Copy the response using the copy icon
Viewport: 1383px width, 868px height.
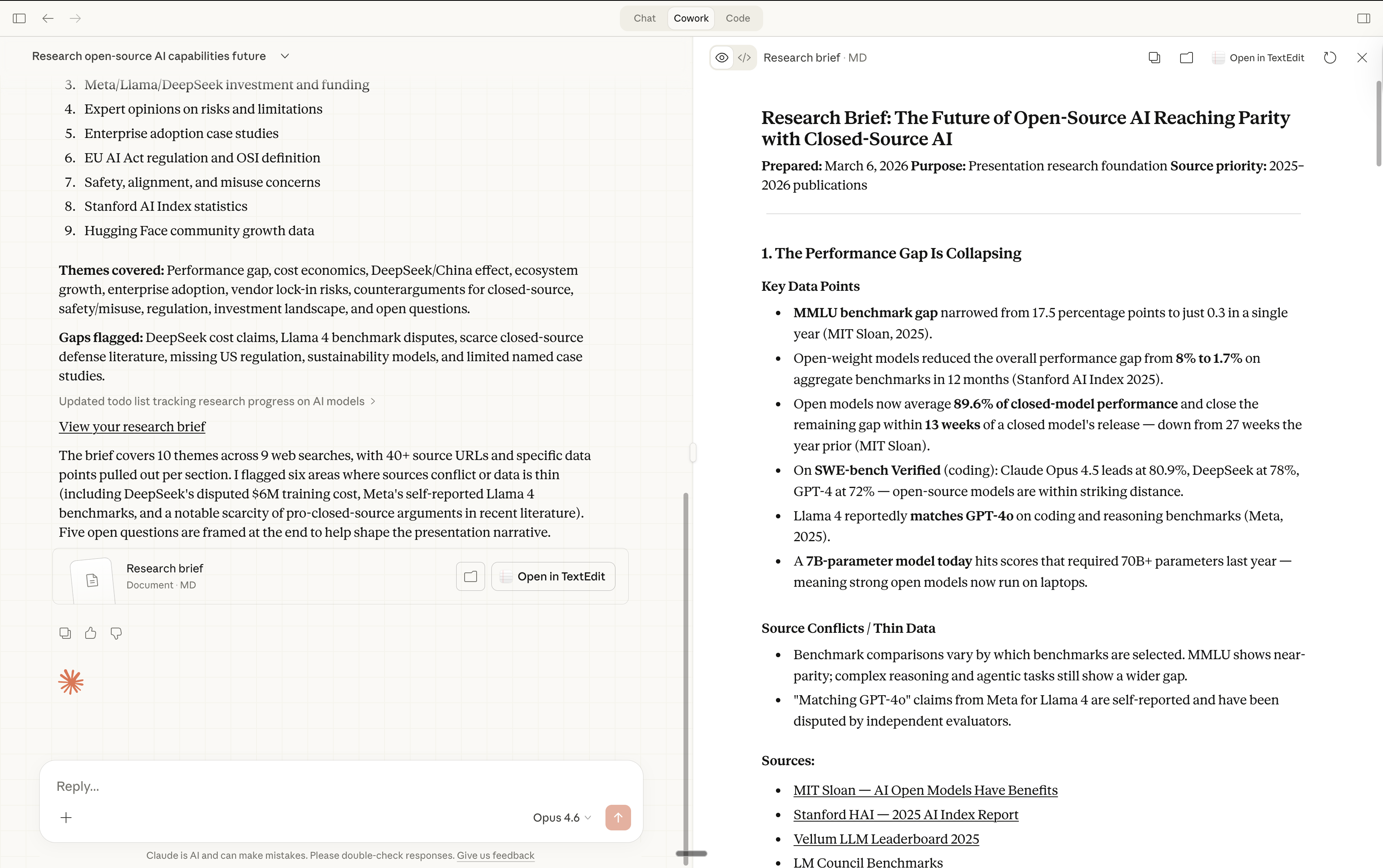[65, 633]
